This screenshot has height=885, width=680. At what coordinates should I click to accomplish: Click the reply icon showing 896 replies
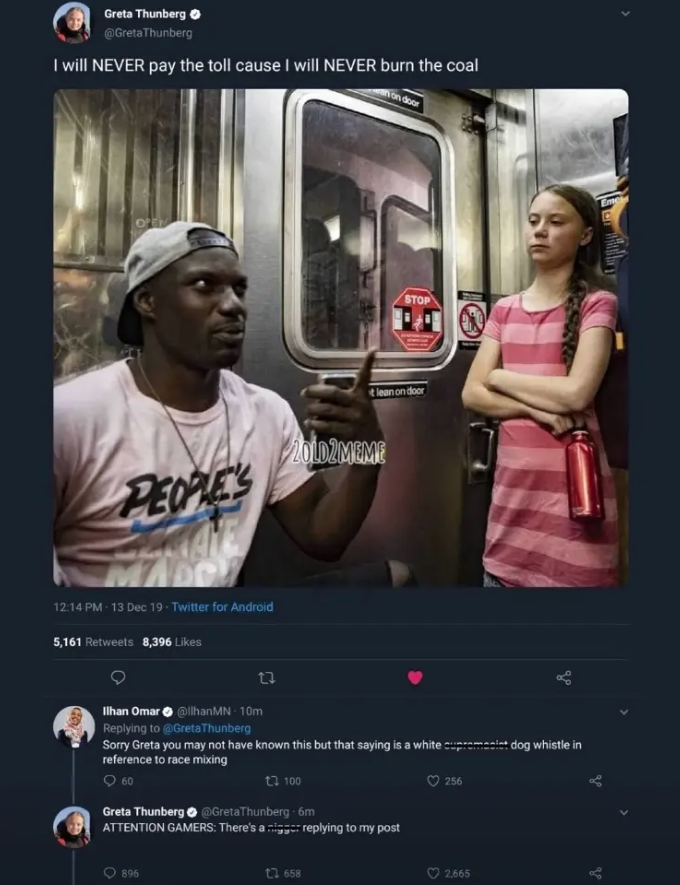coord(109,873)
